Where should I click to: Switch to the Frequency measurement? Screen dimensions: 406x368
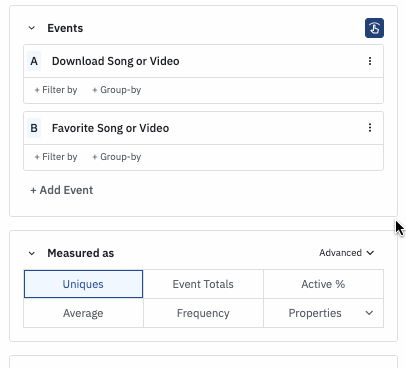pyautogui.click(x=203, y=313)
